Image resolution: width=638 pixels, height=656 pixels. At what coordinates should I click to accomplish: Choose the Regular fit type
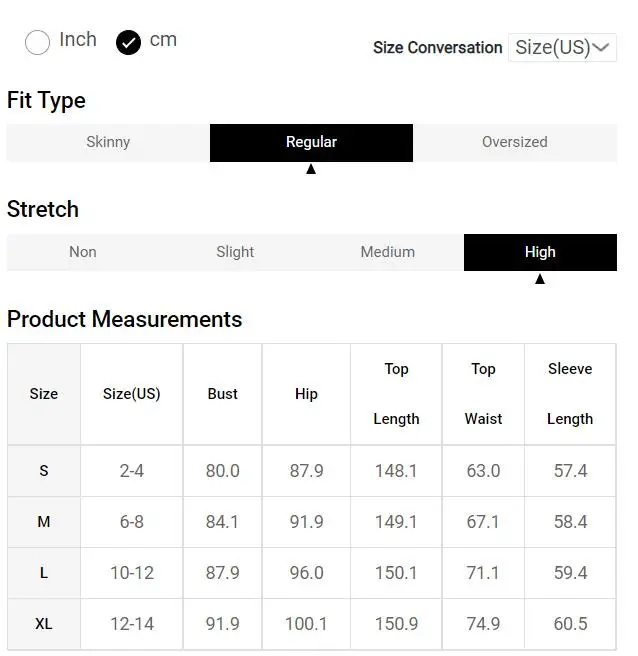(311, 143)
